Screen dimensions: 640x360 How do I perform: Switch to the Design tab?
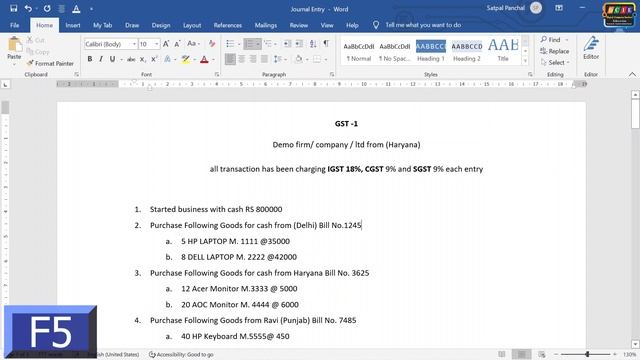pyautogui.click(x=161, y=25)
